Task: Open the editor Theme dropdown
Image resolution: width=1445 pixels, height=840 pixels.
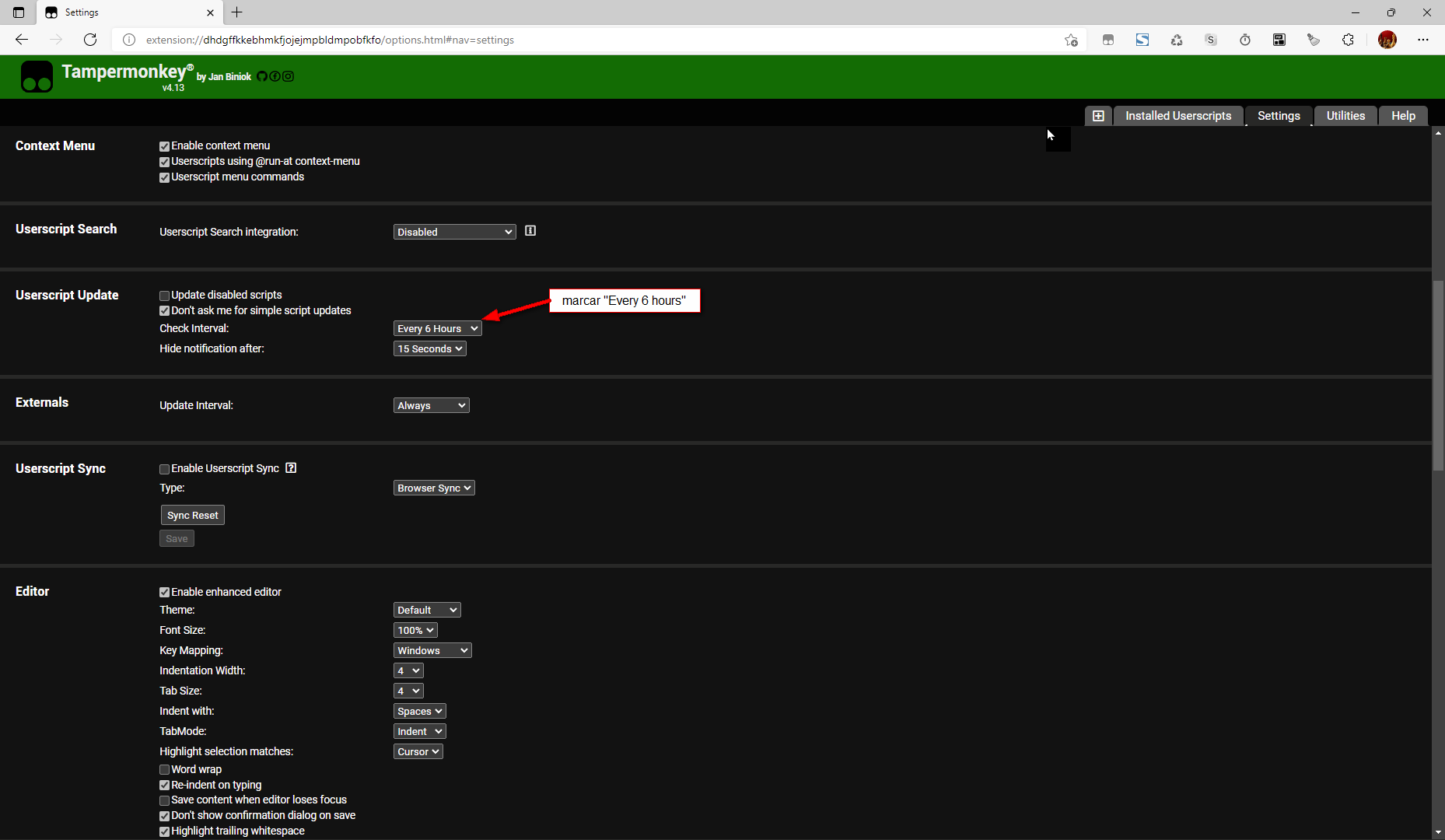Action: pos(427,610)
